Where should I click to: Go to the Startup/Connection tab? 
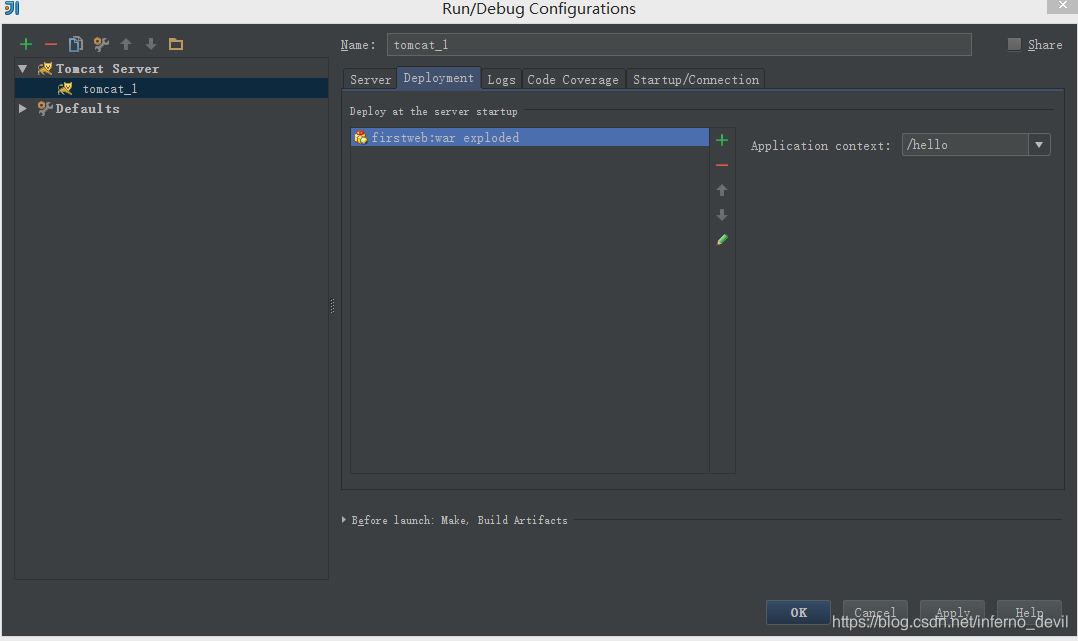696,79
